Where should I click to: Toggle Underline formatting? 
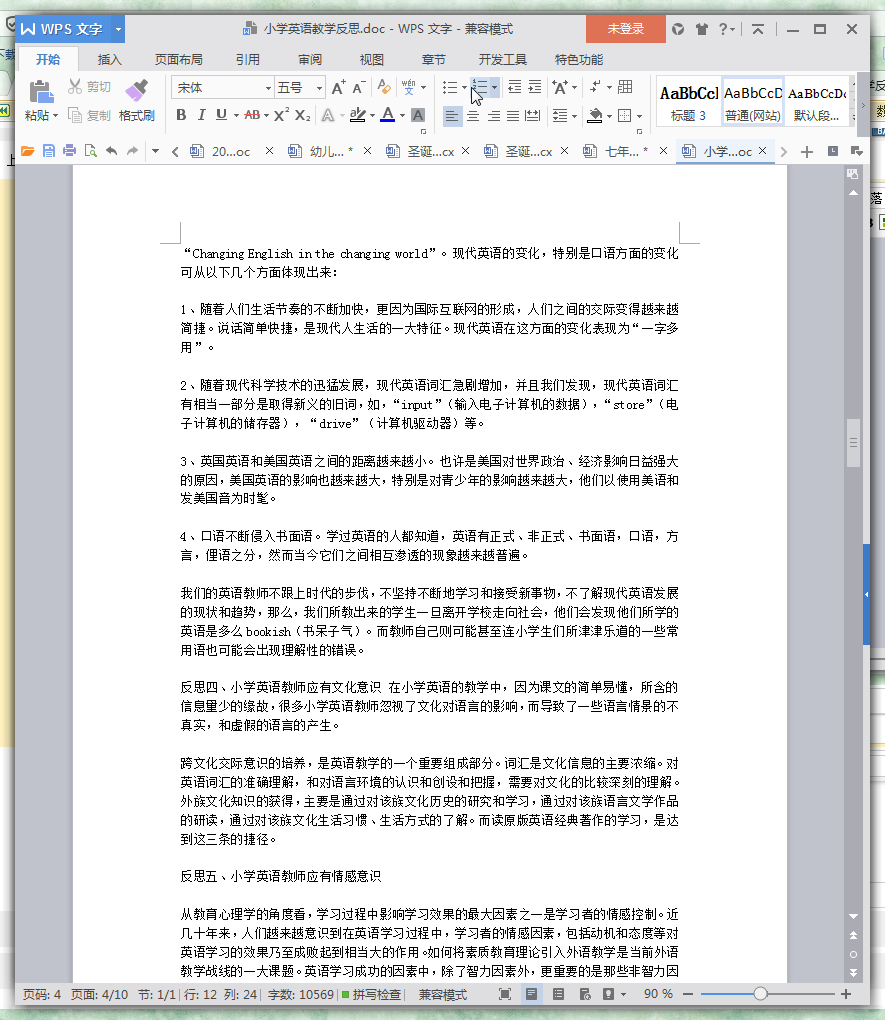(221, 115)
